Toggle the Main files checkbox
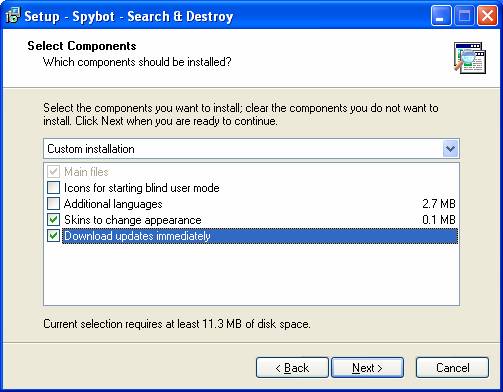Screen dimensions: 503x392 point(53,172)
